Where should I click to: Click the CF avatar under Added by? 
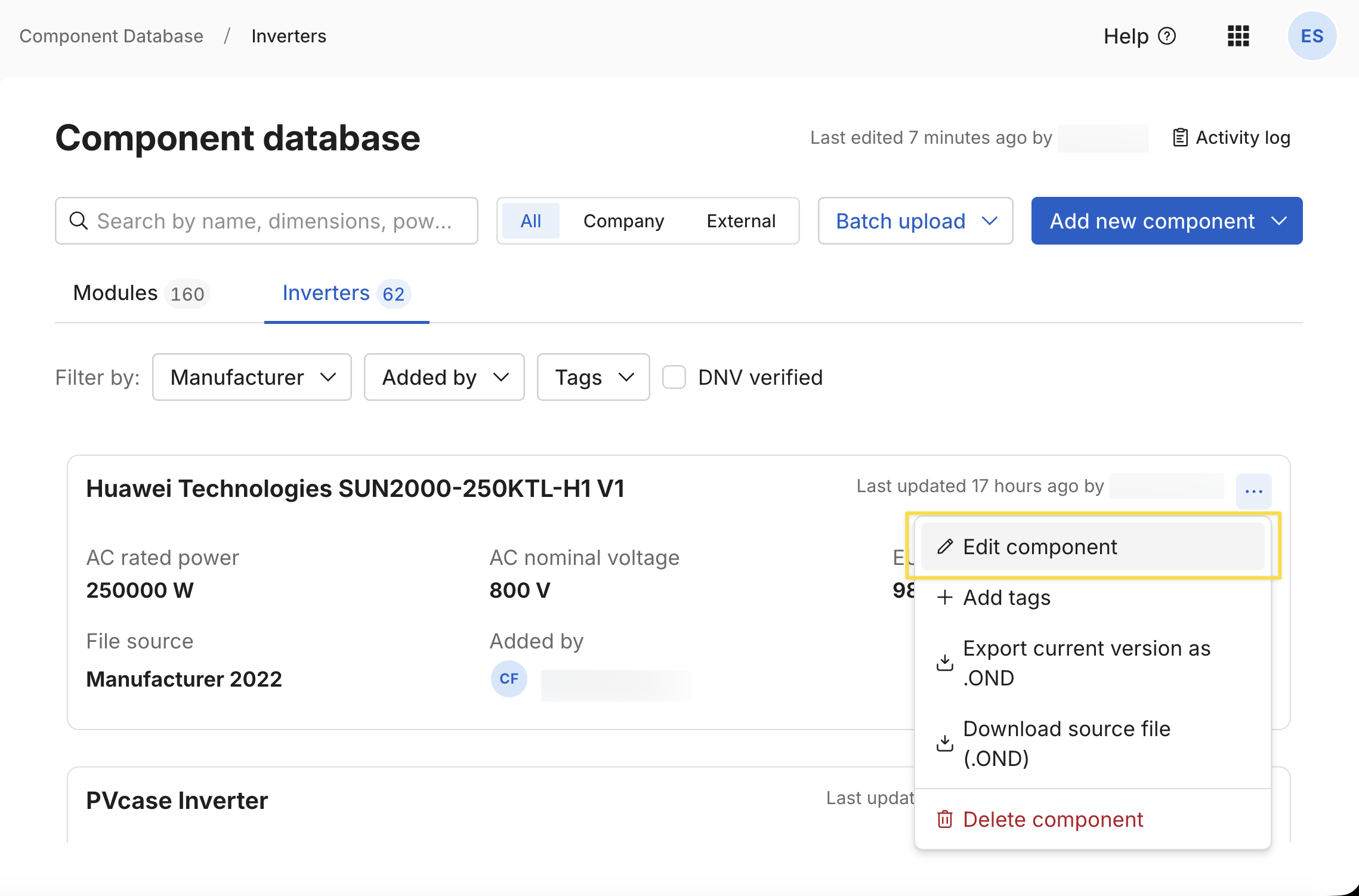[x=509, y=679]
